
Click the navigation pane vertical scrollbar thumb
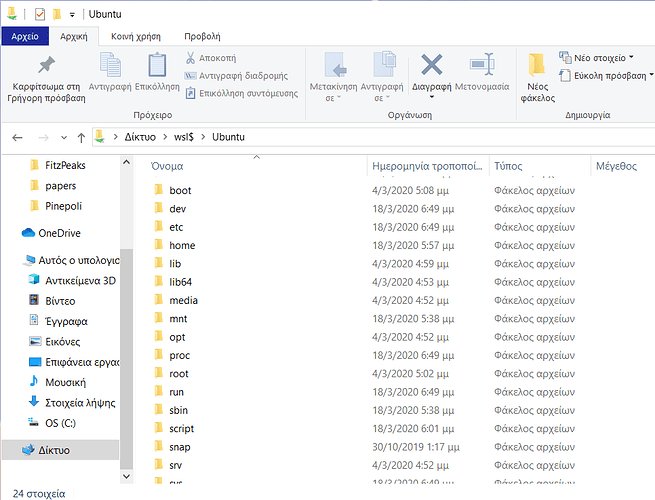click(127, 357)
